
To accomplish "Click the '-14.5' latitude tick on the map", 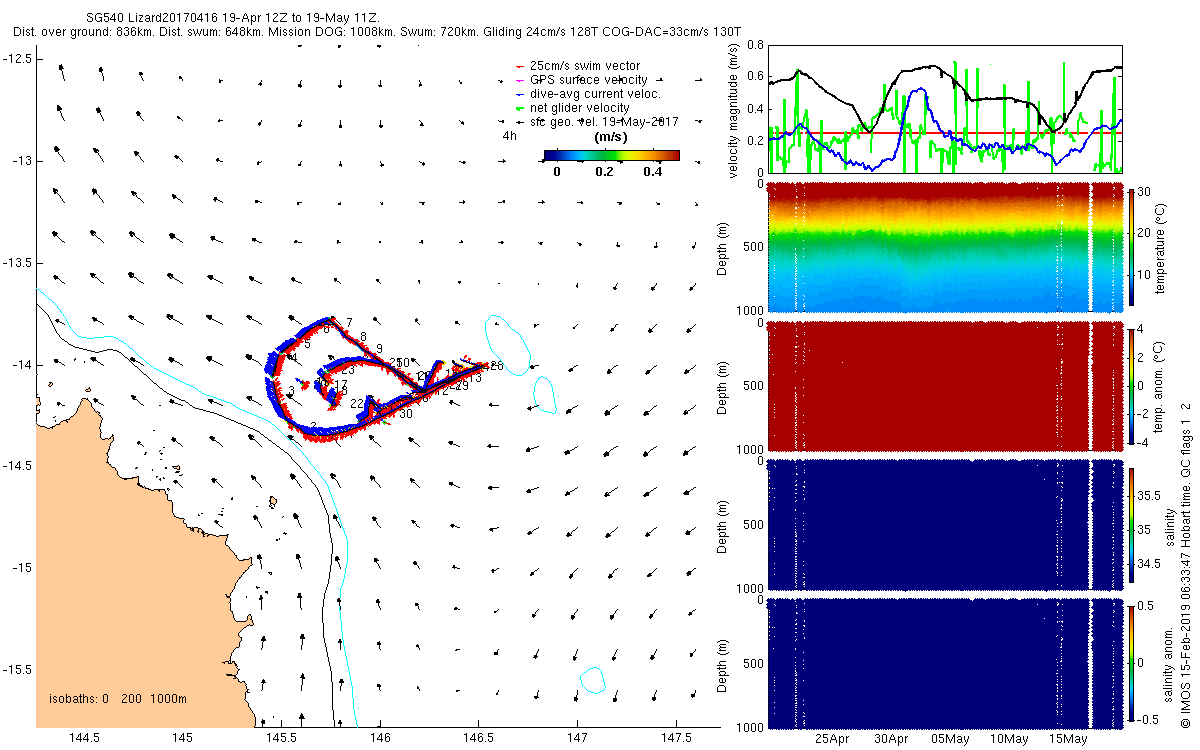I will pyautogui.click(x=19, y=466).
